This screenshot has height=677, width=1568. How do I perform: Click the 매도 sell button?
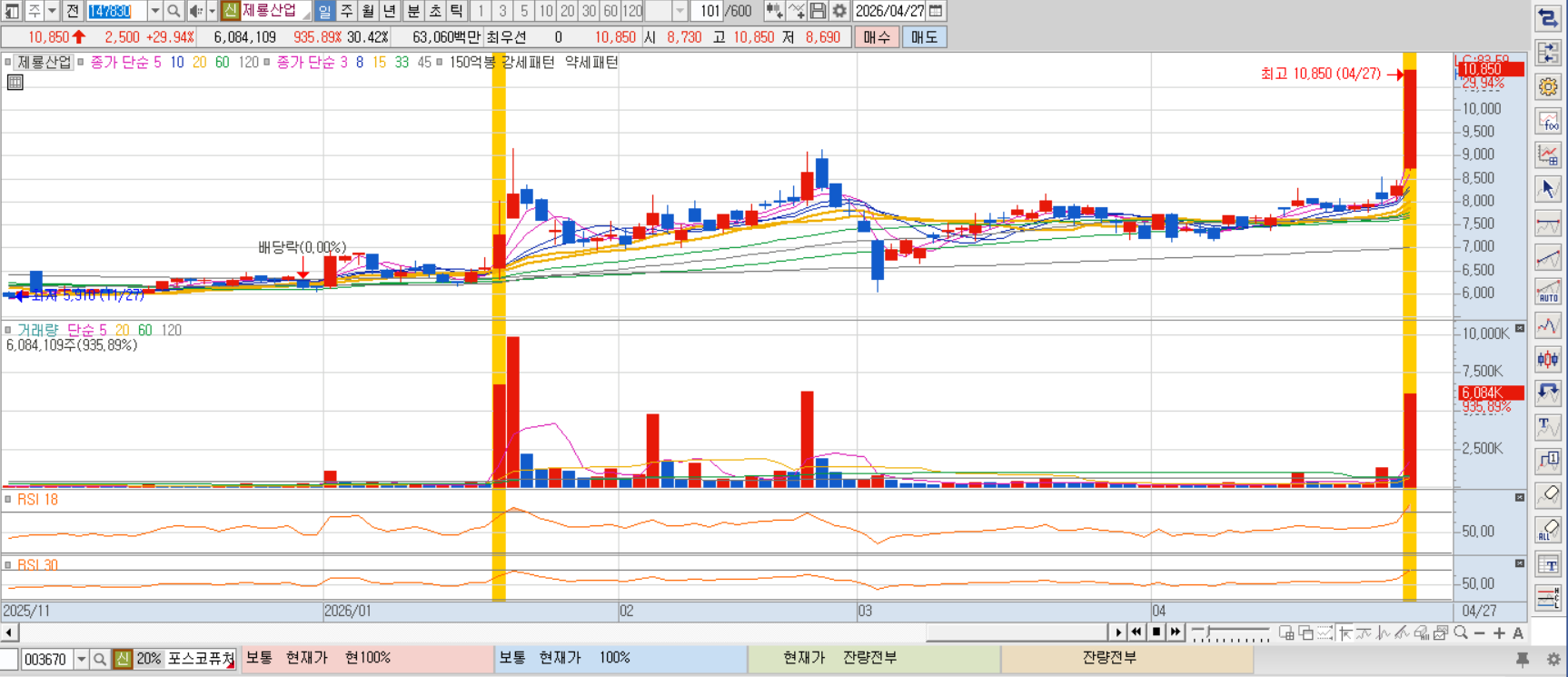(x=924, y=37)
